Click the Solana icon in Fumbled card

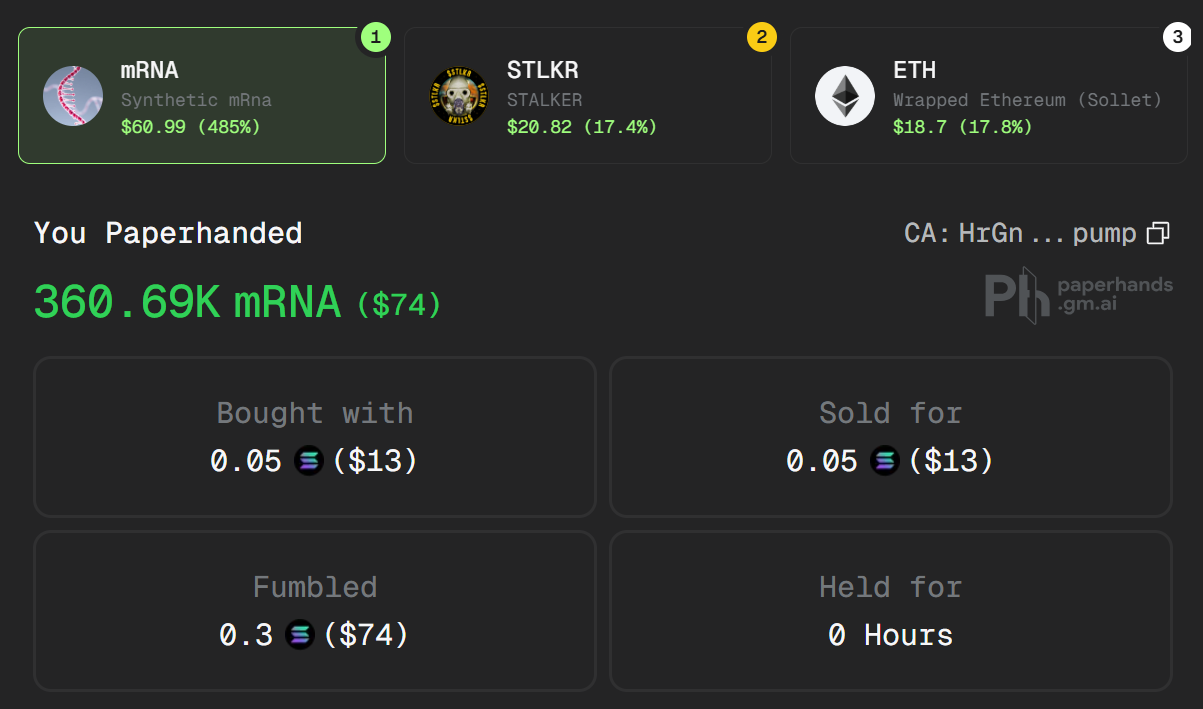click(x=299, y=635)
